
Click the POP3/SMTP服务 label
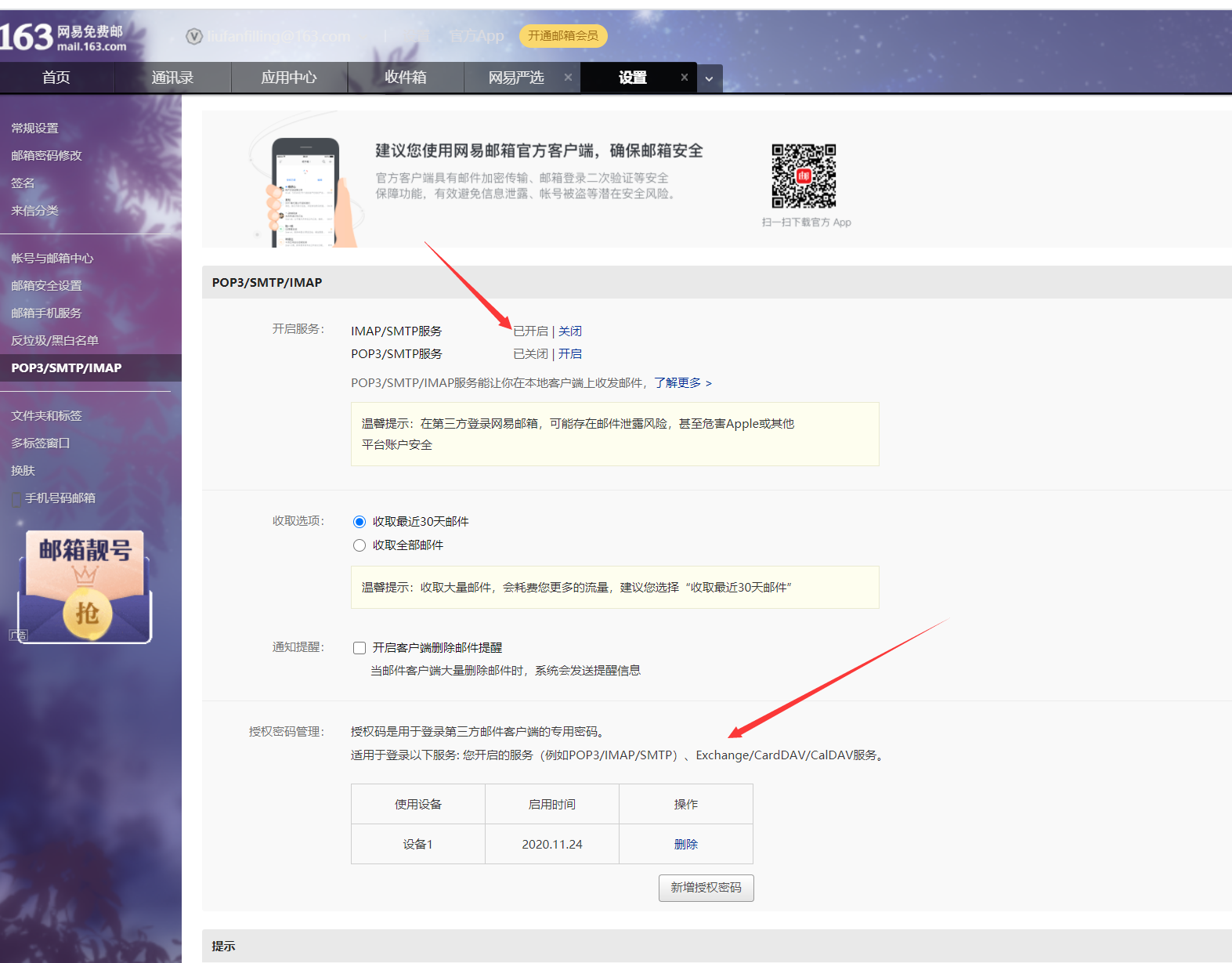click(396, 354)
